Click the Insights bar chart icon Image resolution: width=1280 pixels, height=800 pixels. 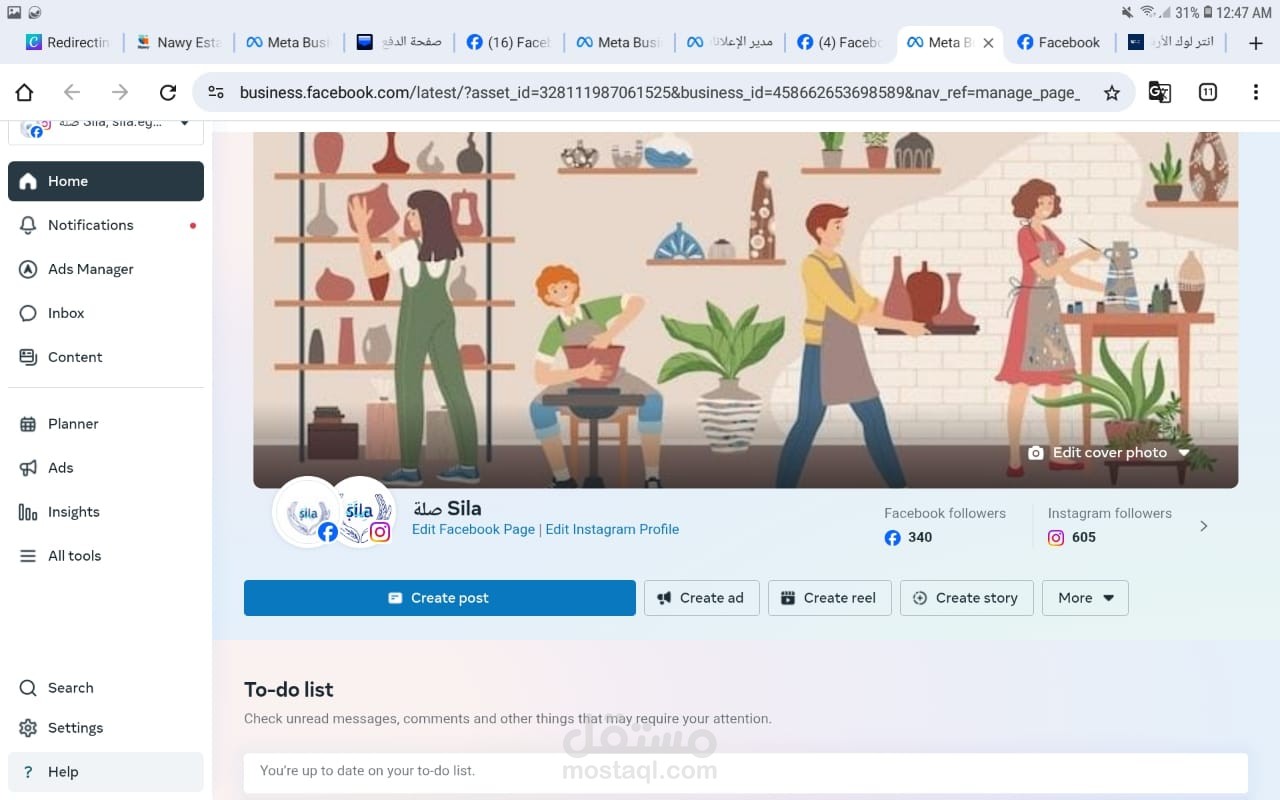(x=28, y=512)
